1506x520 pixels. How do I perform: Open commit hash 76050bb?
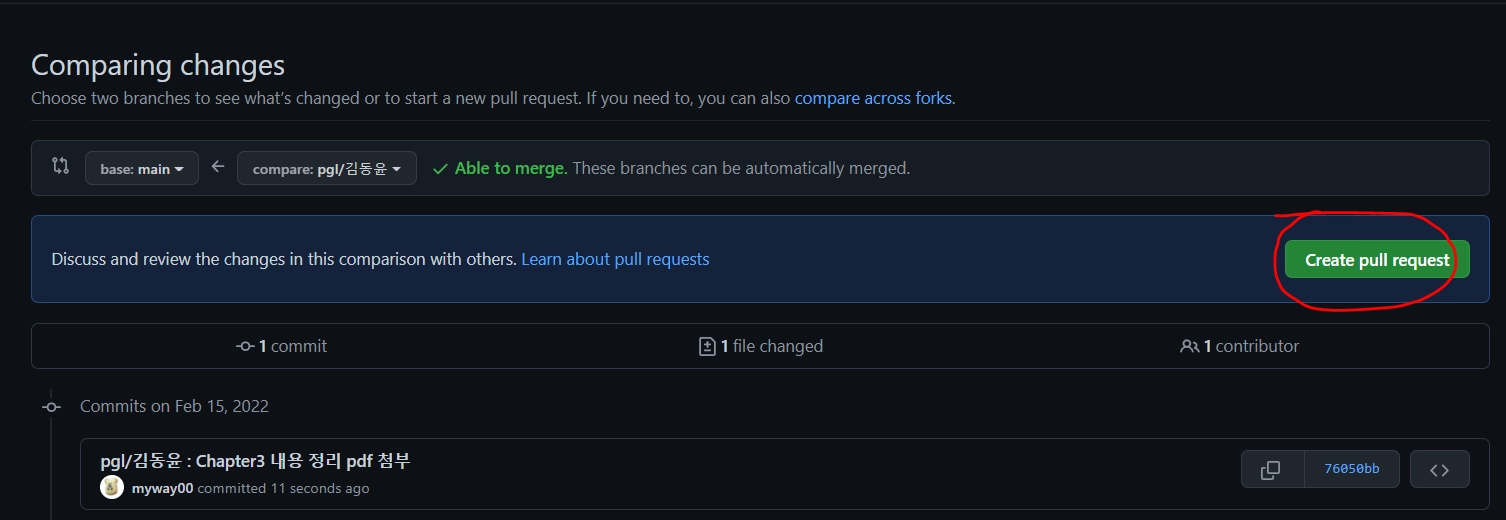click(x=1351, y=469)
